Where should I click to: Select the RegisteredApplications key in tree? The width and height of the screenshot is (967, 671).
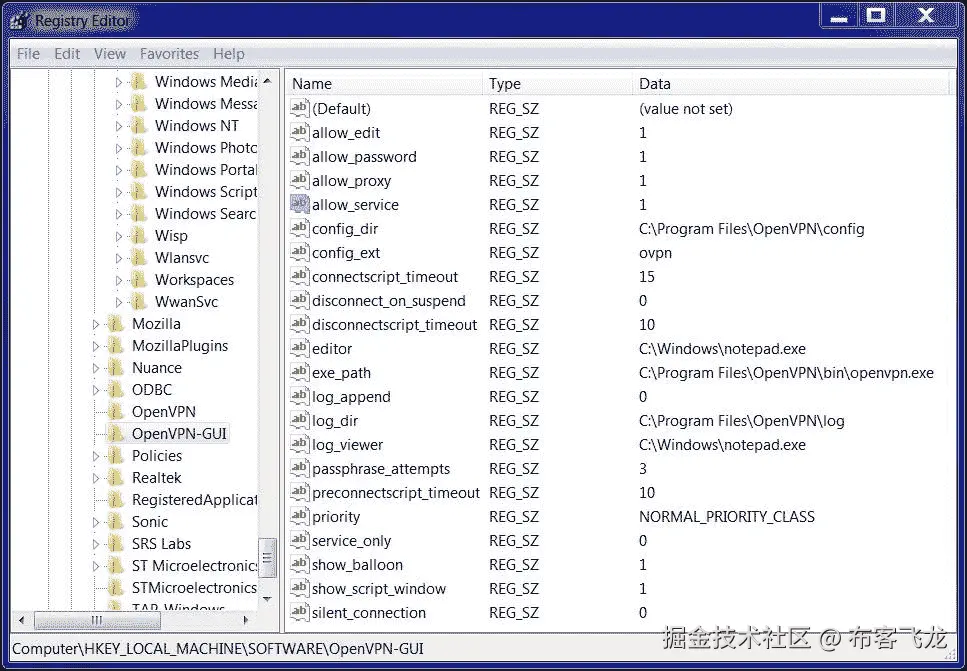194,500
